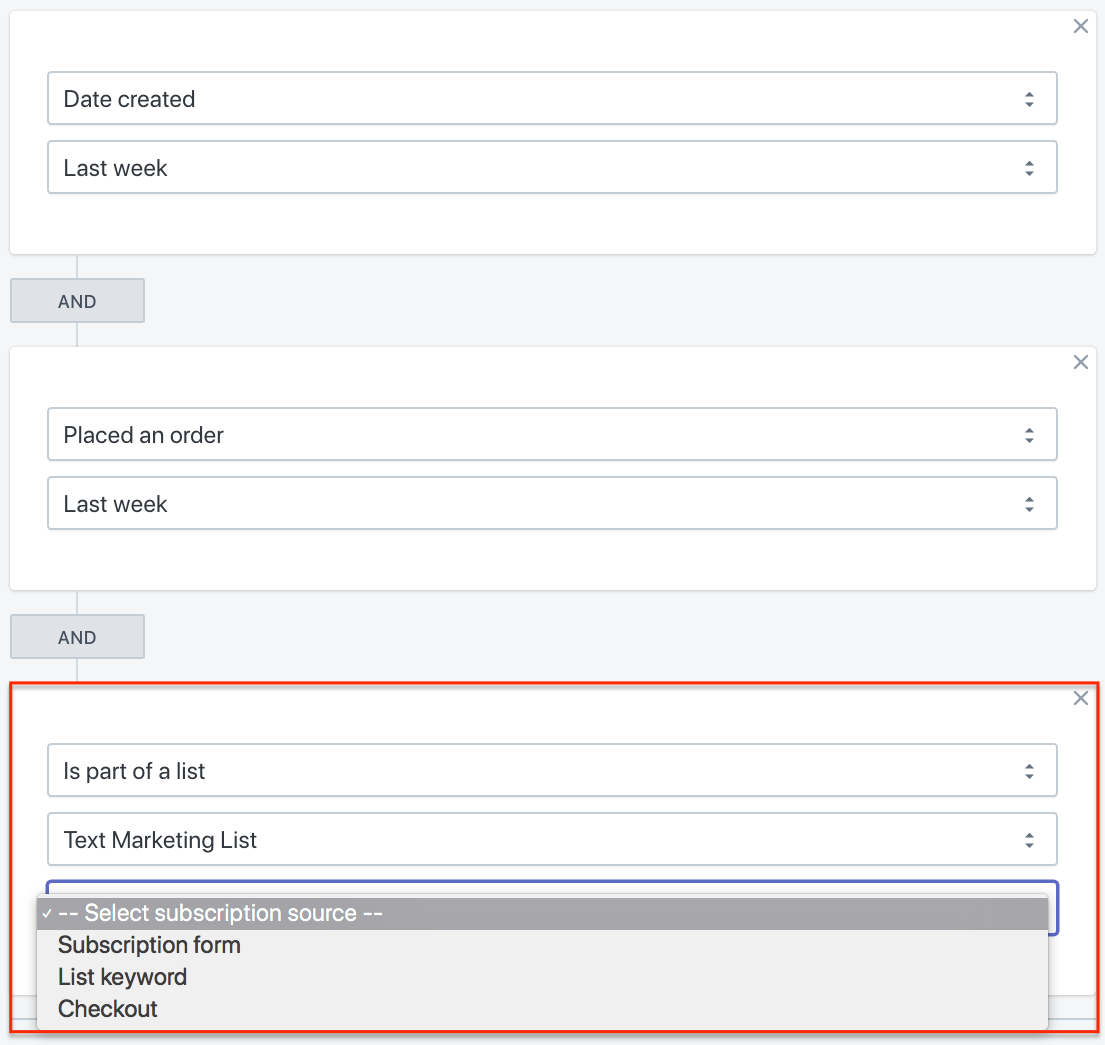Click the up-down arrows on Placed an order selector

(1029, 435)
